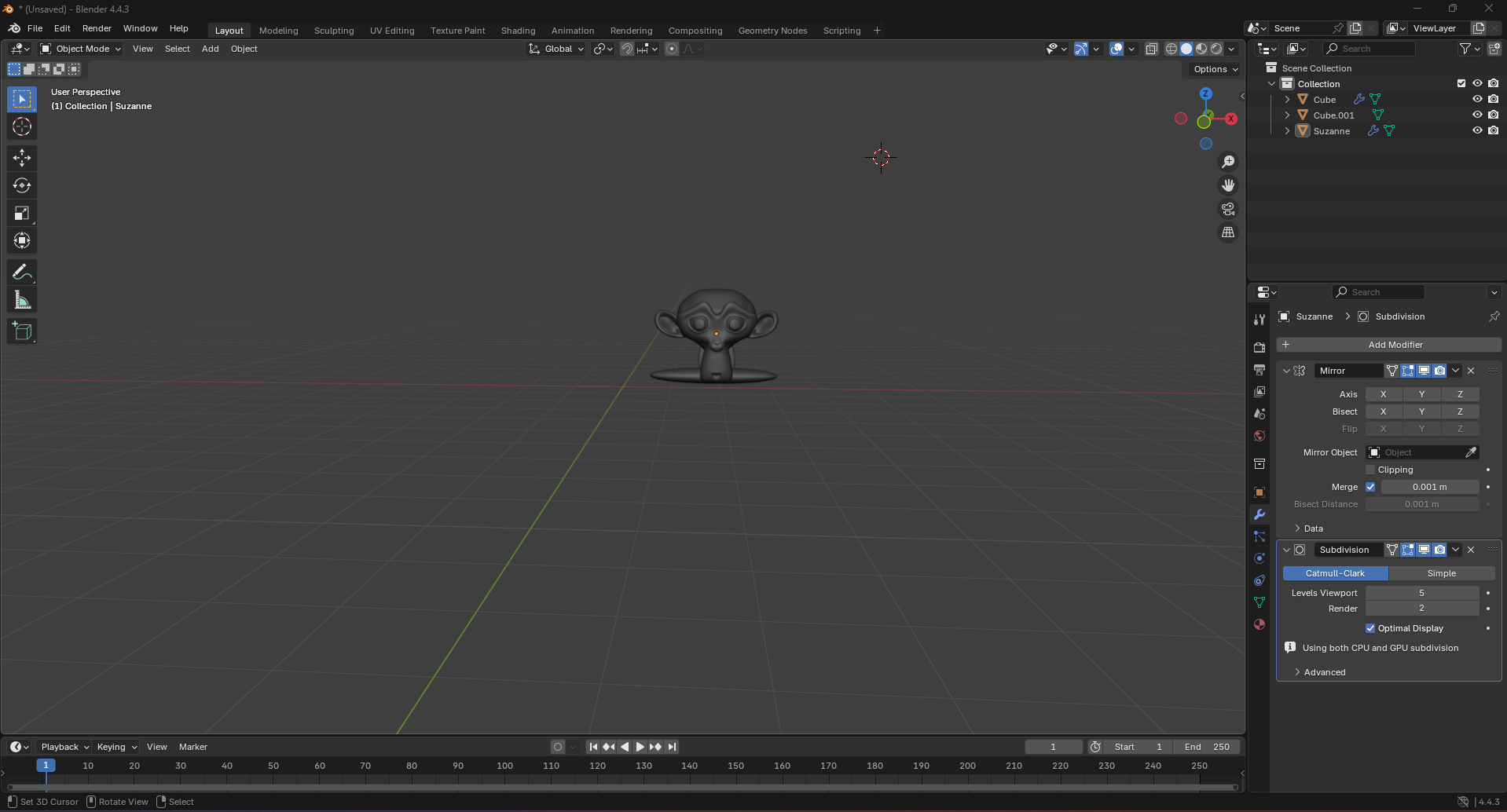The width and height of the screenshot is (1507, 812).
Task: Switch to the Geometry Nodes workspace tab
Action: pyautogui.click(x=773, y=31)
